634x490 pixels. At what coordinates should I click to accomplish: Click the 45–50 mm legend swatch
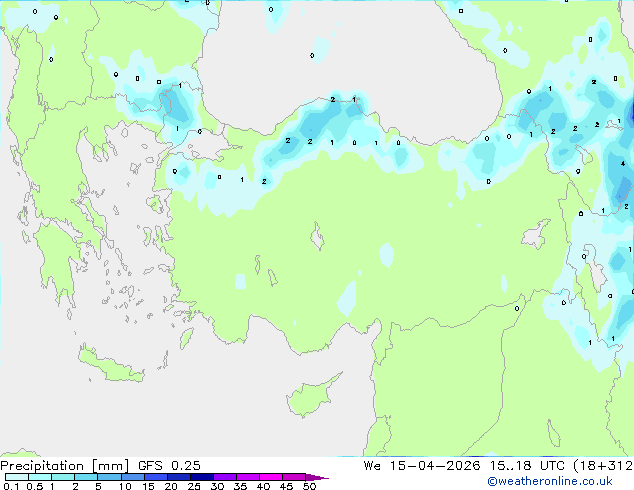[294, 477]
